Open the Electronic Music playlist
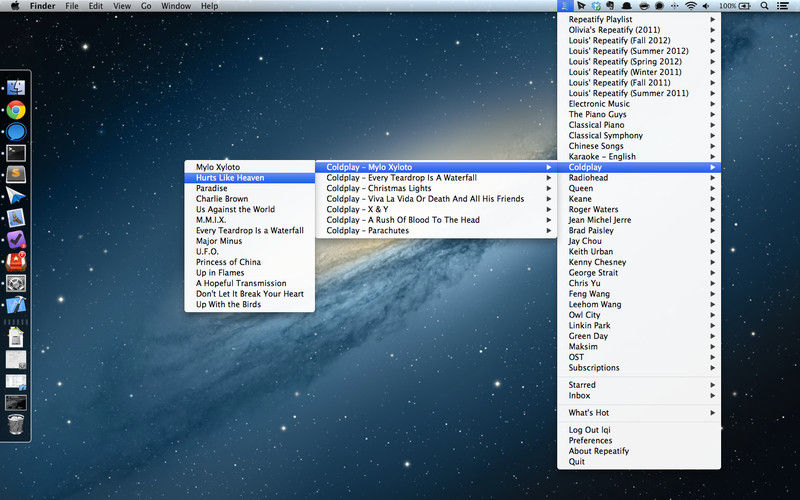Viewport: 800px width, 500px height. pos(639,104)
